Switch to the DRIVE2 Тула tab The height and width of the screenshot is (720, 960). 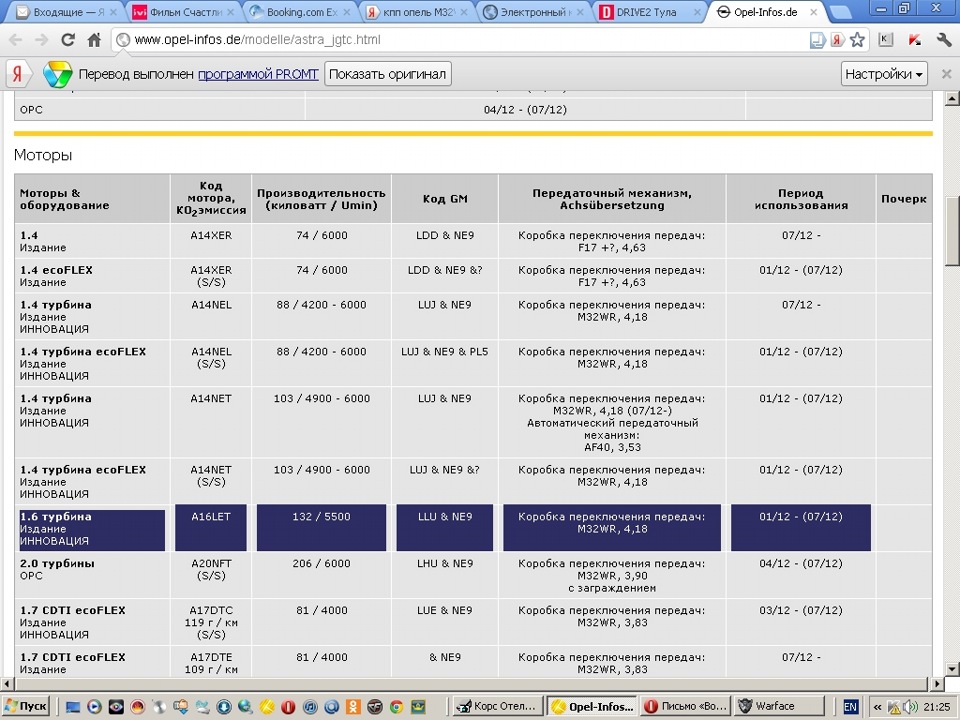(649, 12)
